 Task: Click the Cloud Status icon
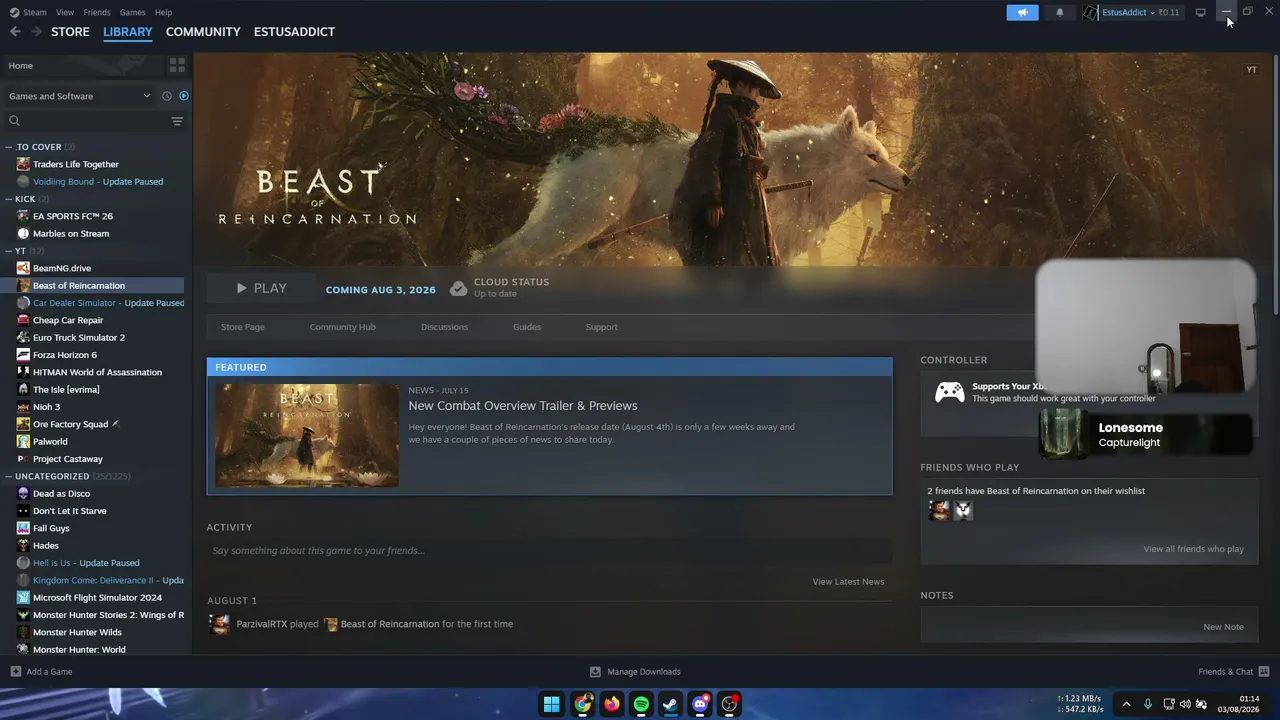(458, 288)
